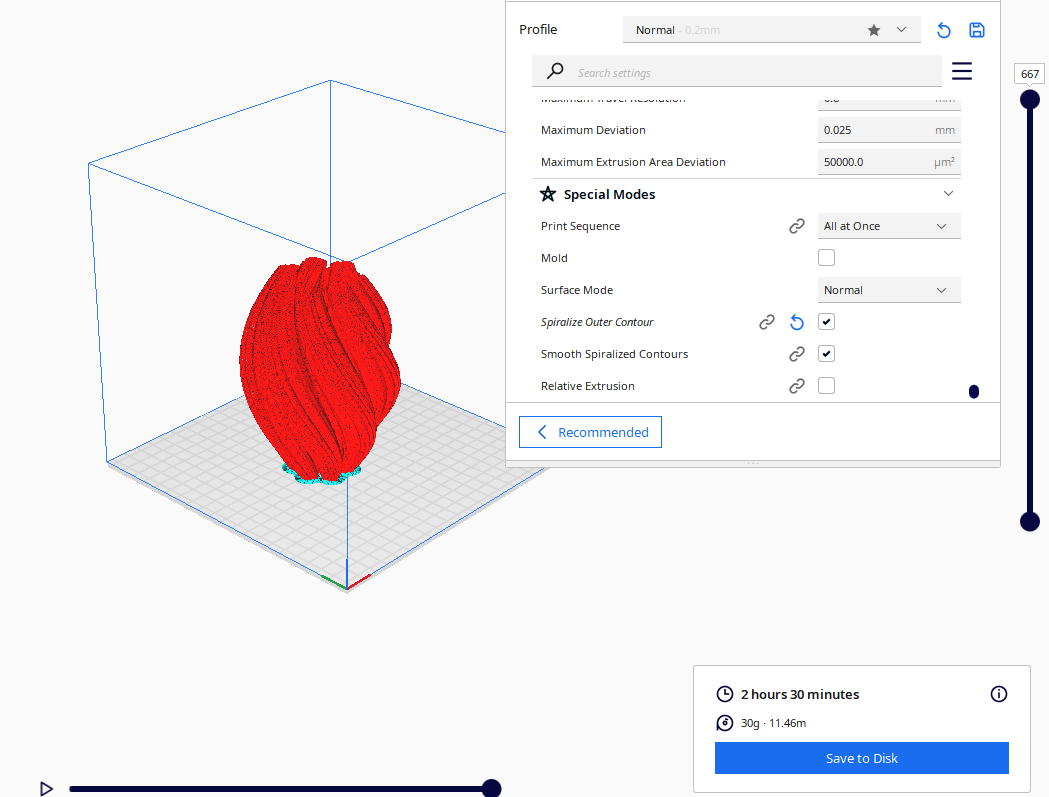The width and height of the screenshot is (1049, 797).
Task: Toggle the Relative Extrusion checkbox
Action: [826, 386]
